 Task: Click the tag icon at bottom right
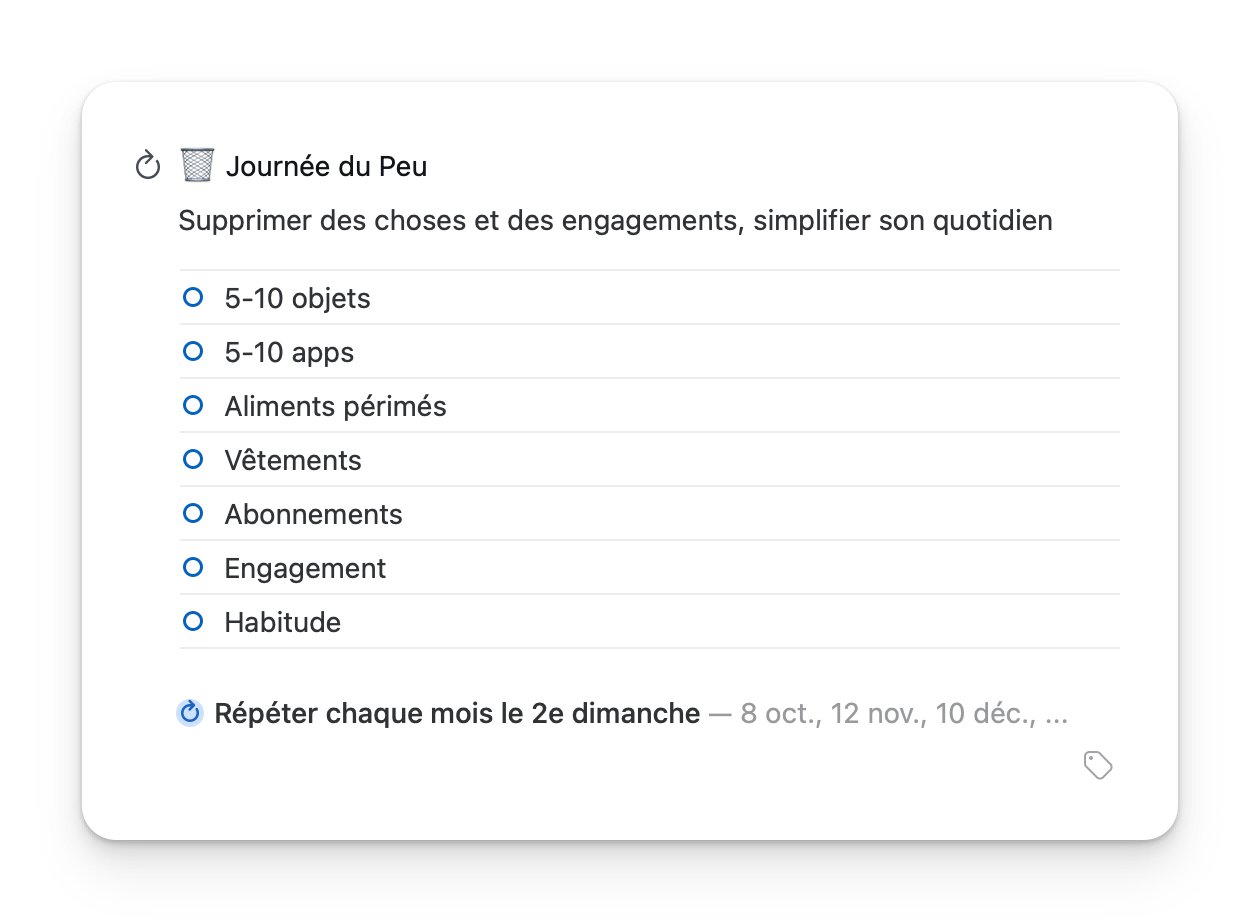coord(1098,766)
